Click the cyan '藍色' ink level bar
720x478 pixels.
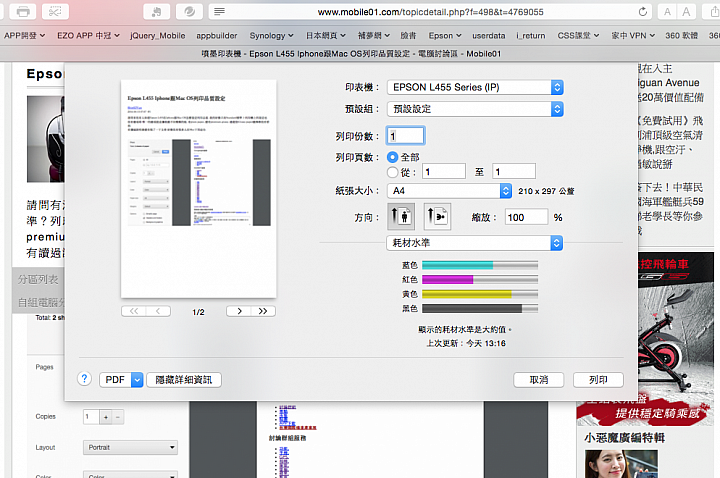480,265
